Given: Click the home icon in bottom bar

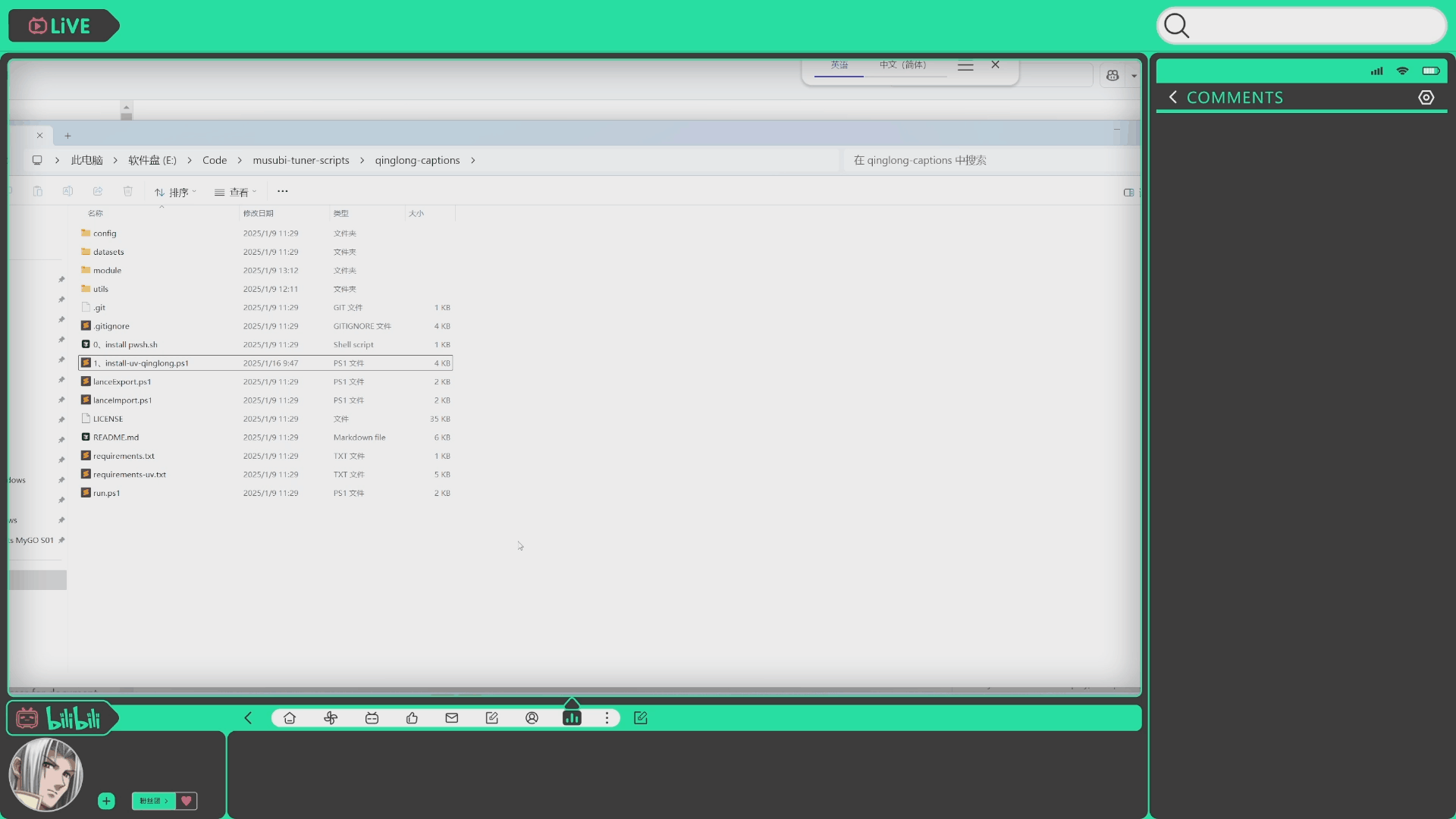Looking at the screenshot, I should tap(290, 718).
